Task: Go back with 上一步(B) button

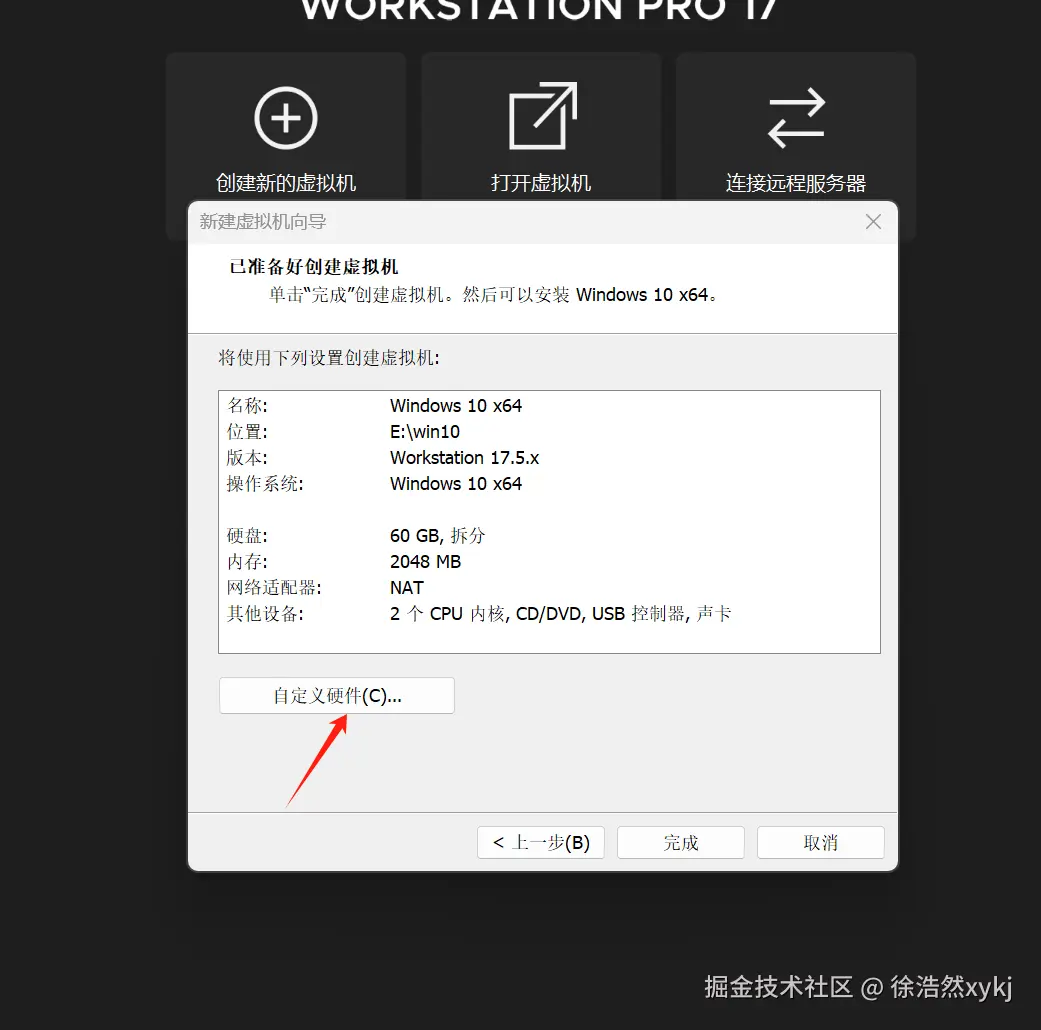Action: click(x=540, y=842)
